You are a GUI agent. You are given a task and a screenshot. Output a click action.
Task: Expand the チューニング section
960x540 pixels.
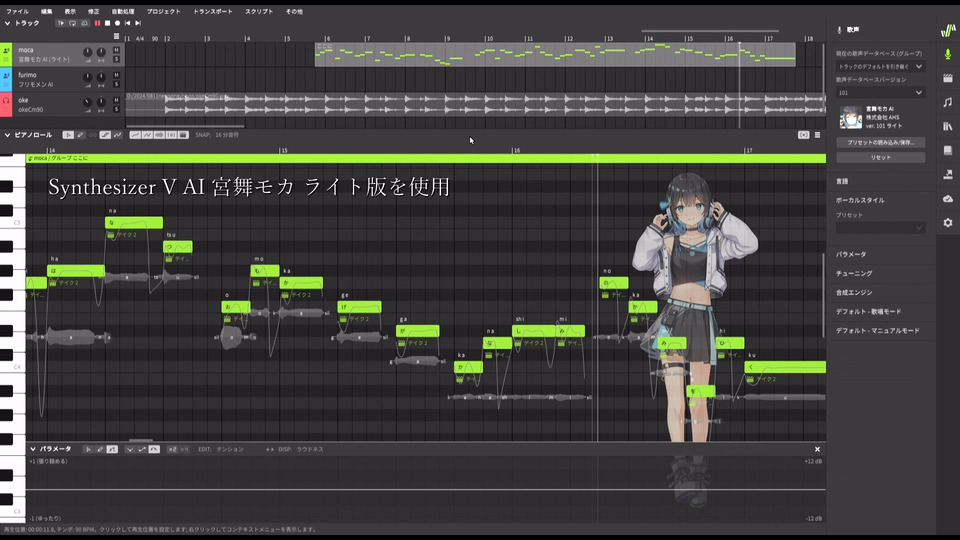854,274
